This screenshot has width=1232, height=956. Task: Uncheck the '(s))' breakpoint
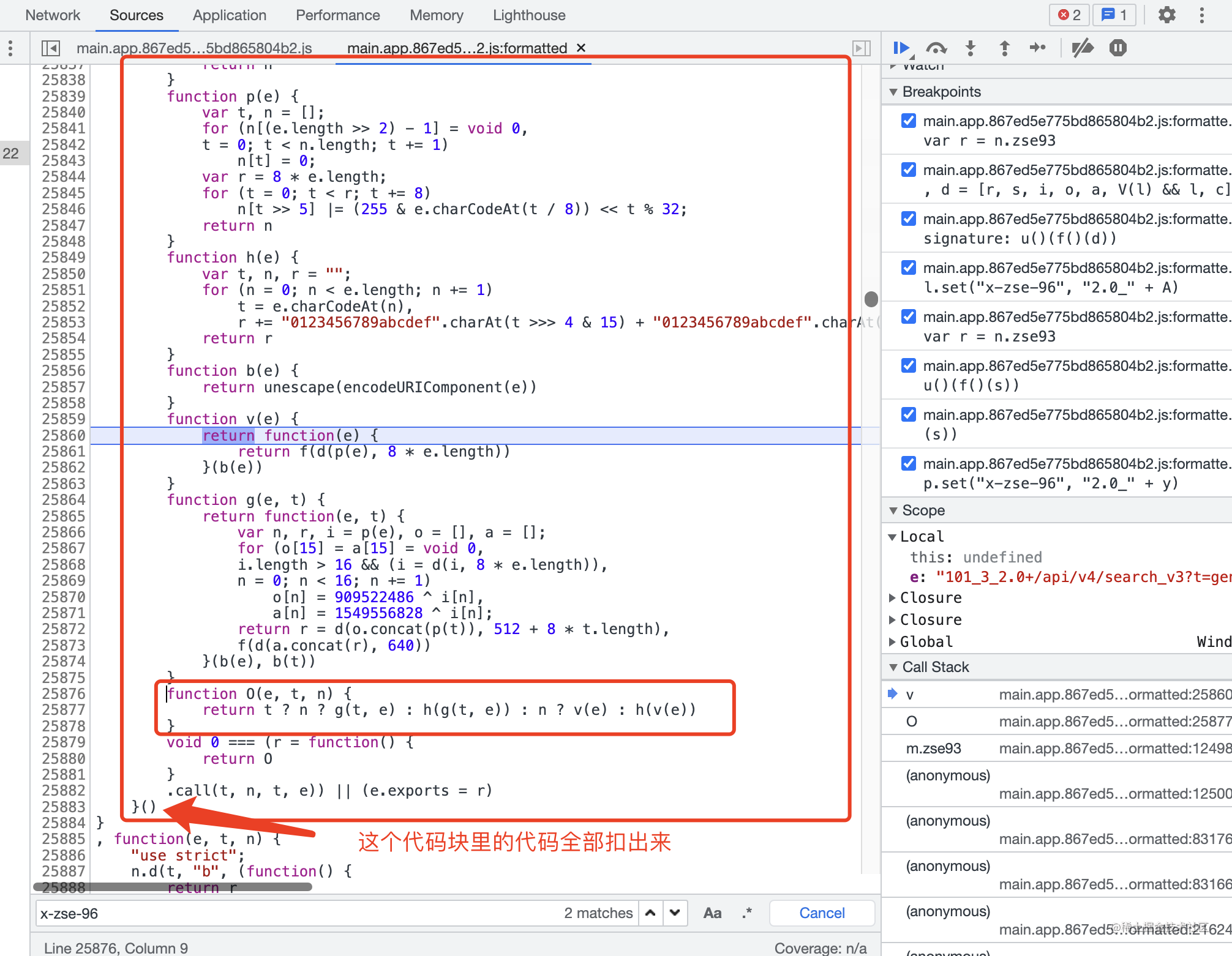(x=909, y=414)
